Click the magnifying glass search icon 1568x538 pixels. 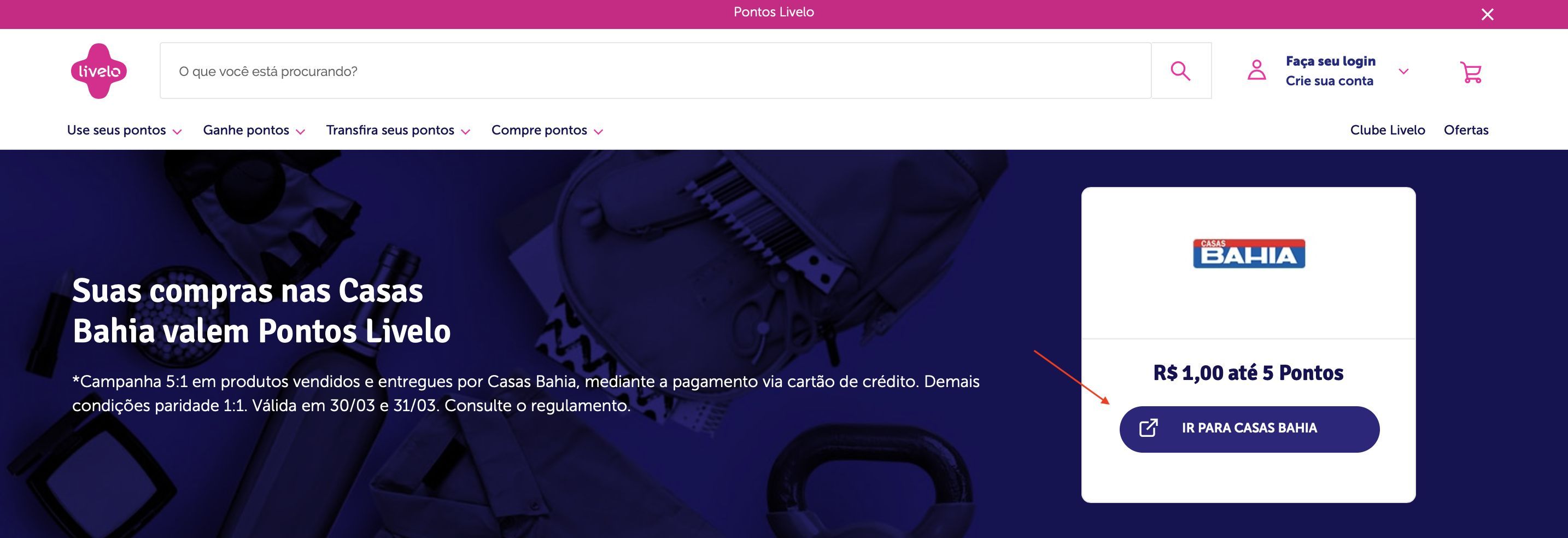[1181, 71]
